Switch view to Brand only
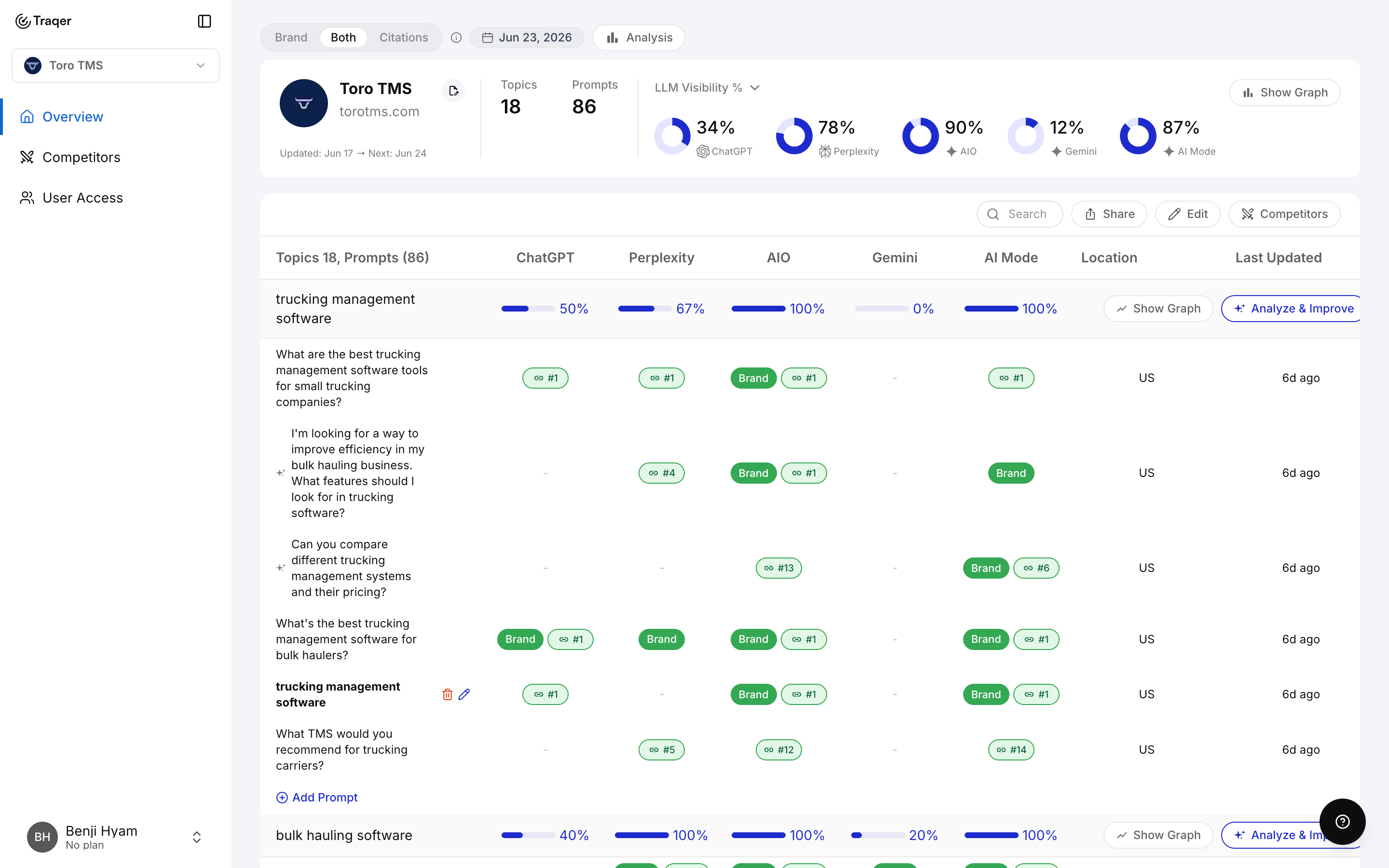 291,37
